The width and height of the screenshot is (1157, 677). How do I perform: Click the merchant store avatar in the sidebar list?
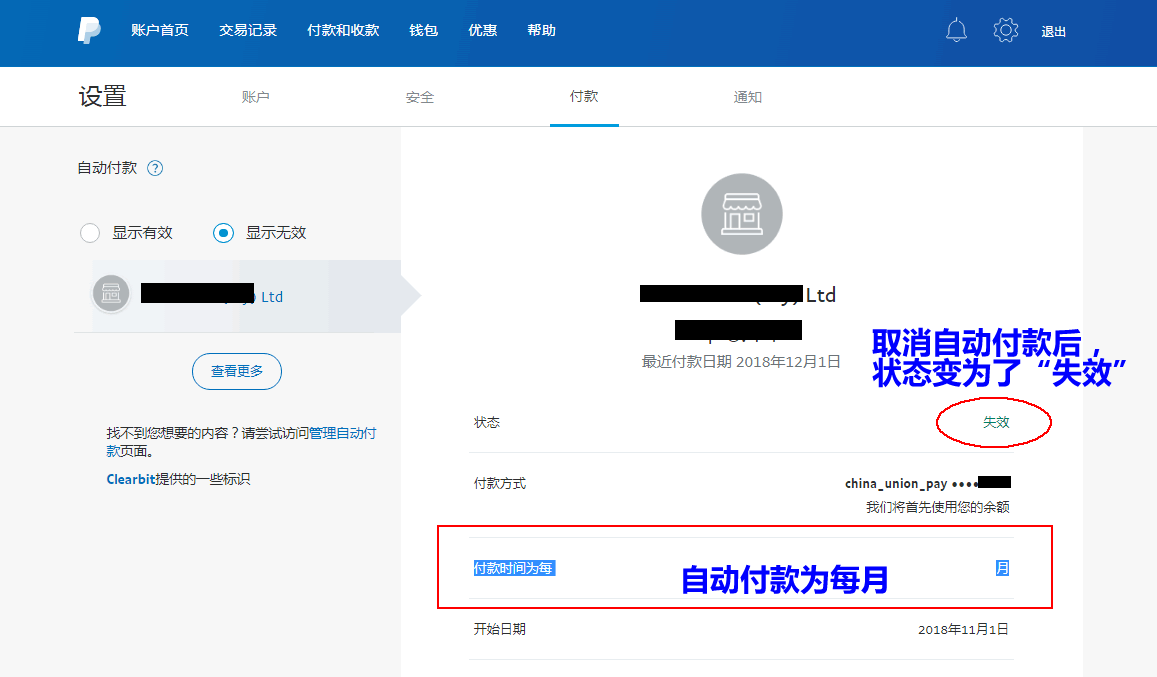point(111,293)
